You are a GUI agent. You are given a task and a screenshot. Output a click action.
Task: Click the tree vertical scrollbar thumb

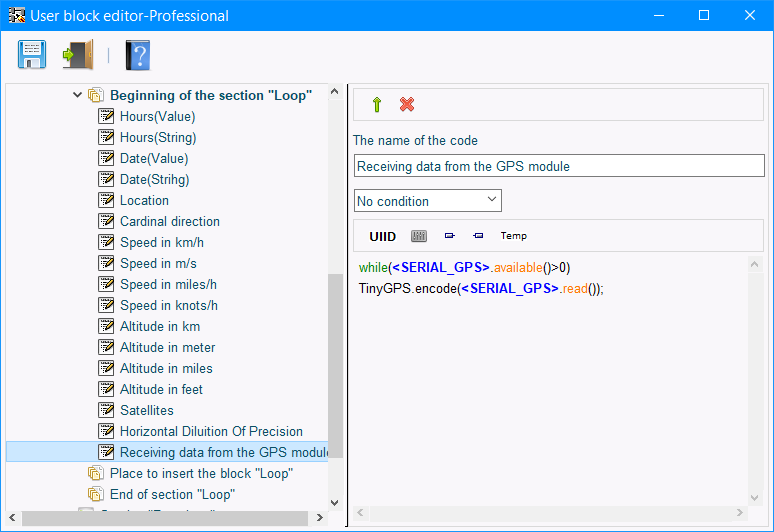tap(335, 365)
